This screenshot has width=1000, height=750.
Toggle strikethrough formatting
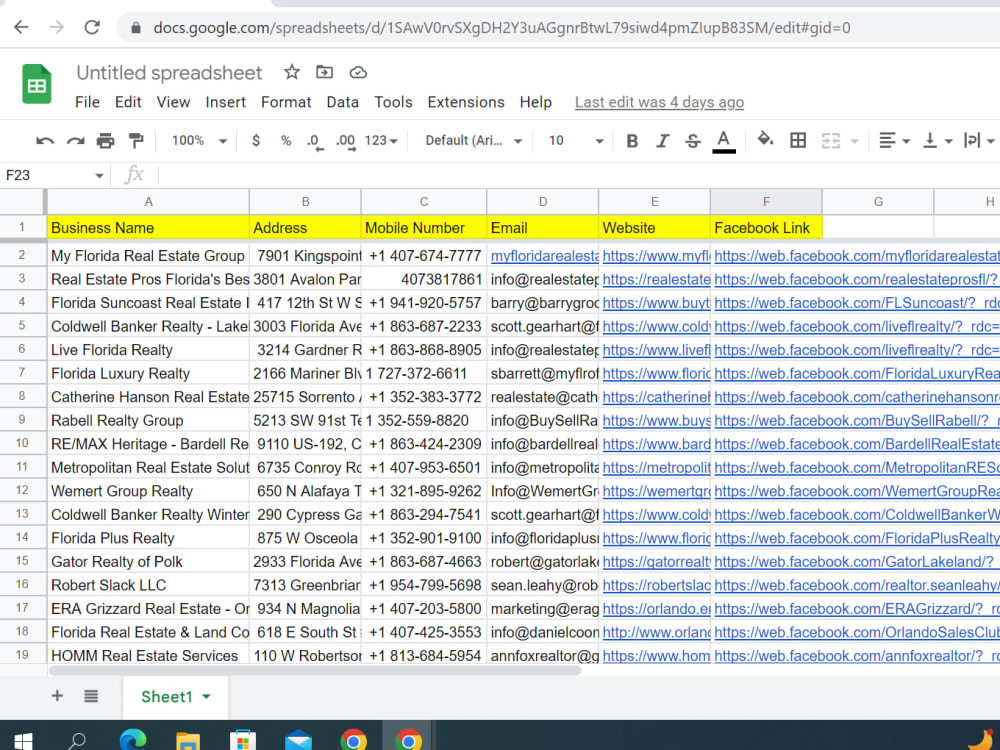click(693, 141)
